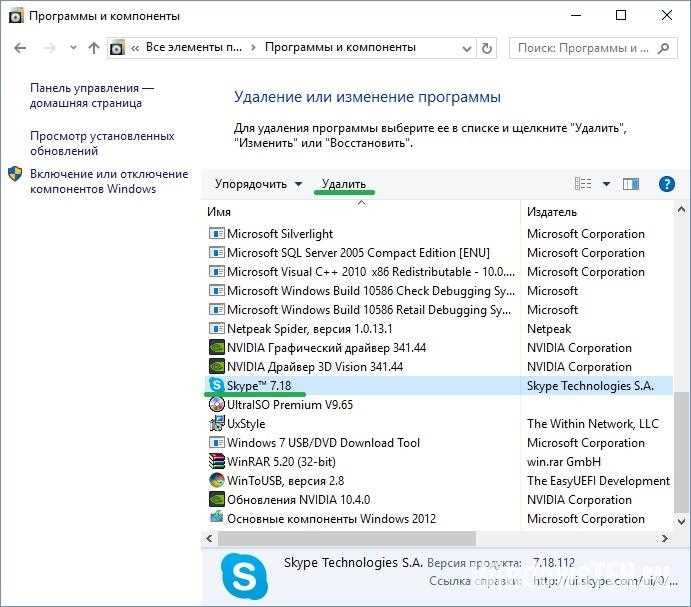Open Help with the question mark icon
Screen dimensions: 691x607
[x=667, y=183]
